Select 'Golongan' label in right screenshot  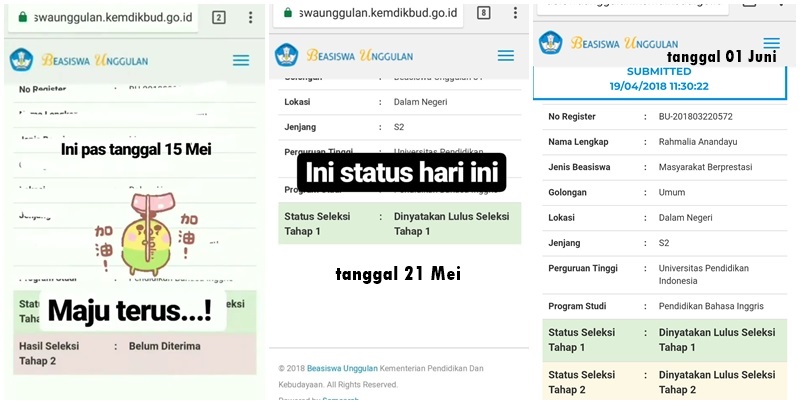(x=567, y=192)
